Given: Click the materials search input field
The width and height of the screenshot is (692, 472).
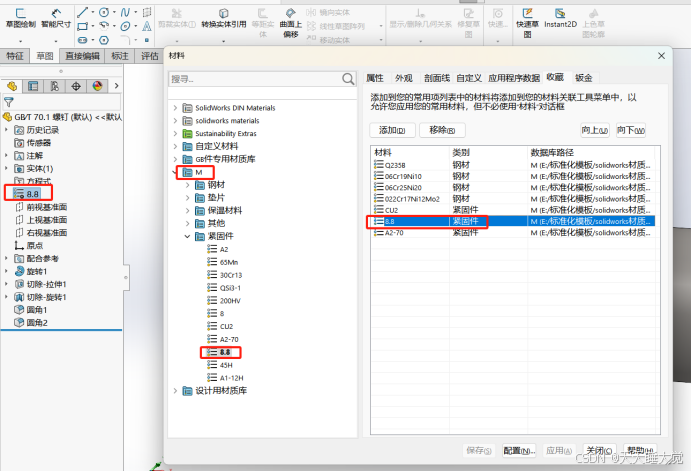Looking at the screenshot, I should tap(255, 79).
